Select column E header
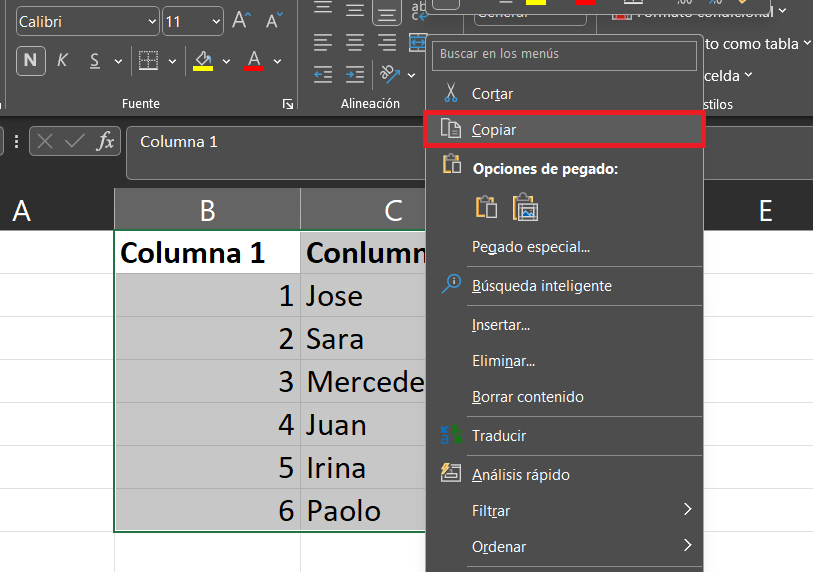The image size is (813, 572). (765, 210)
